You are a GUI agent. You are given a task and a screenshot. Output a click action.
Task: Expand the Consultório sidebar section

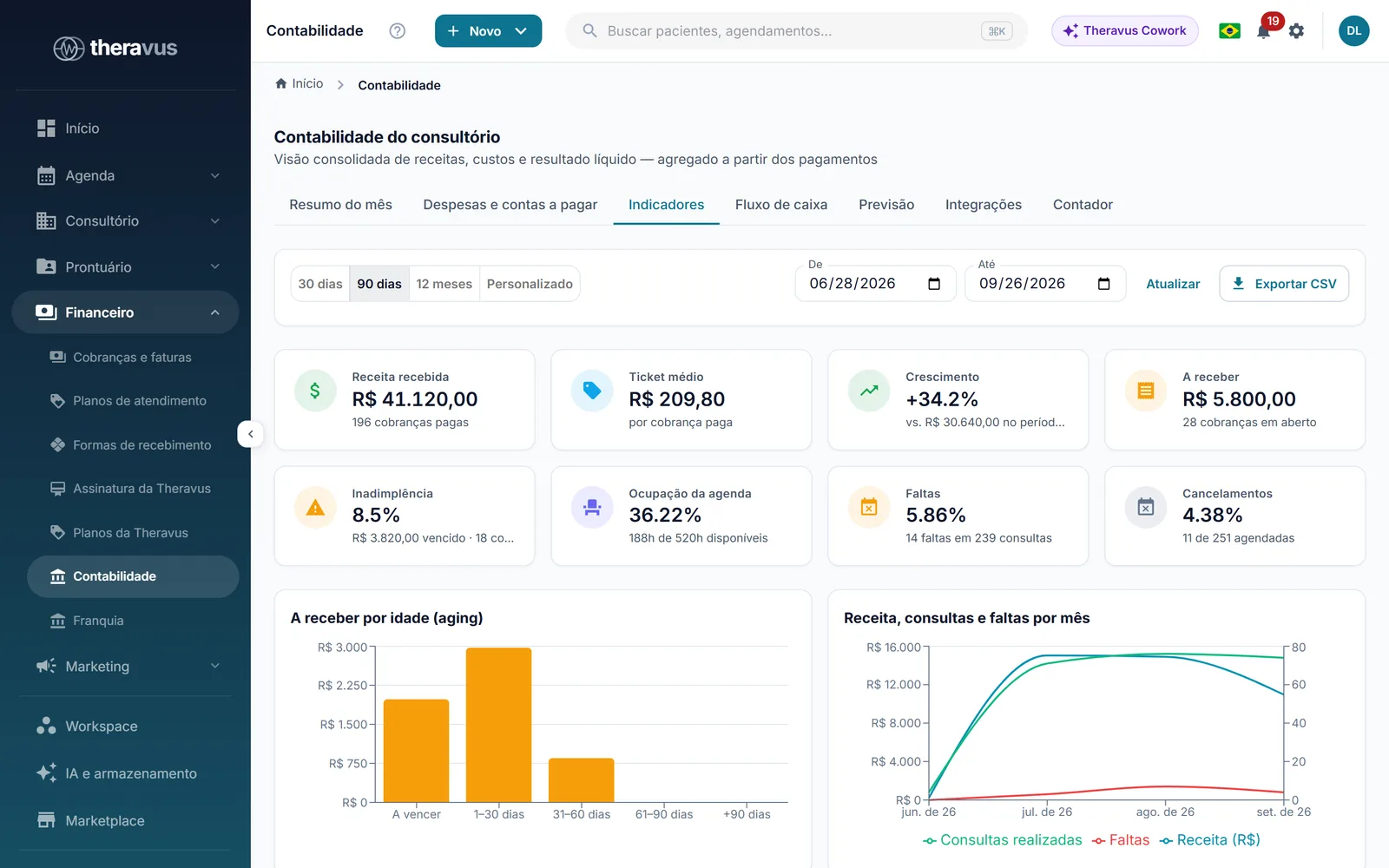[x=128, y=221]
